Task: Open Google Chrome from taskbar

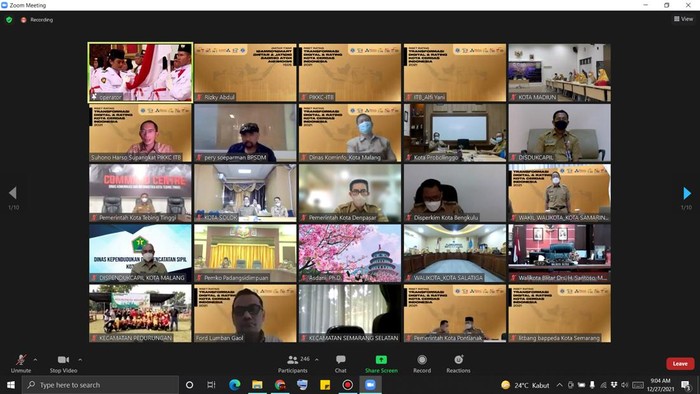Action: click(x=280, y=385)
